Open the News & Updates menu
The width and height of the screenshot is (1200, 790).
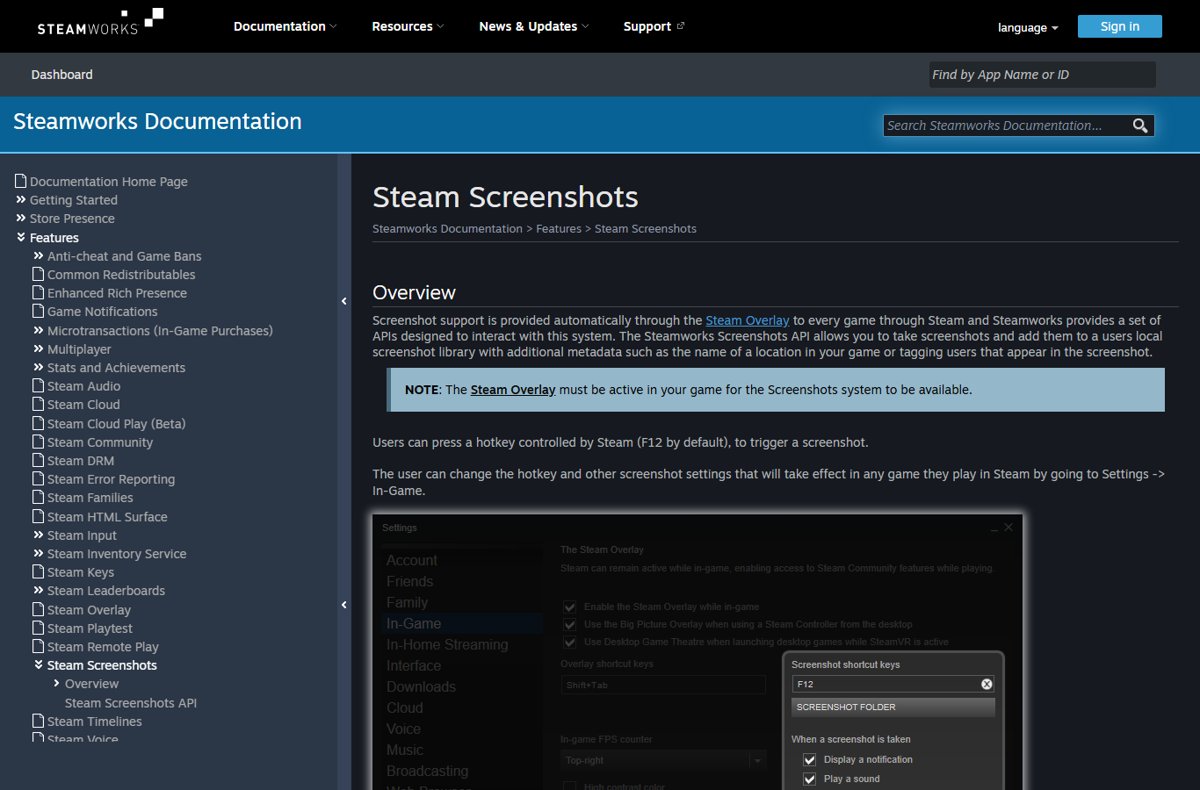[x=534, y=26]
